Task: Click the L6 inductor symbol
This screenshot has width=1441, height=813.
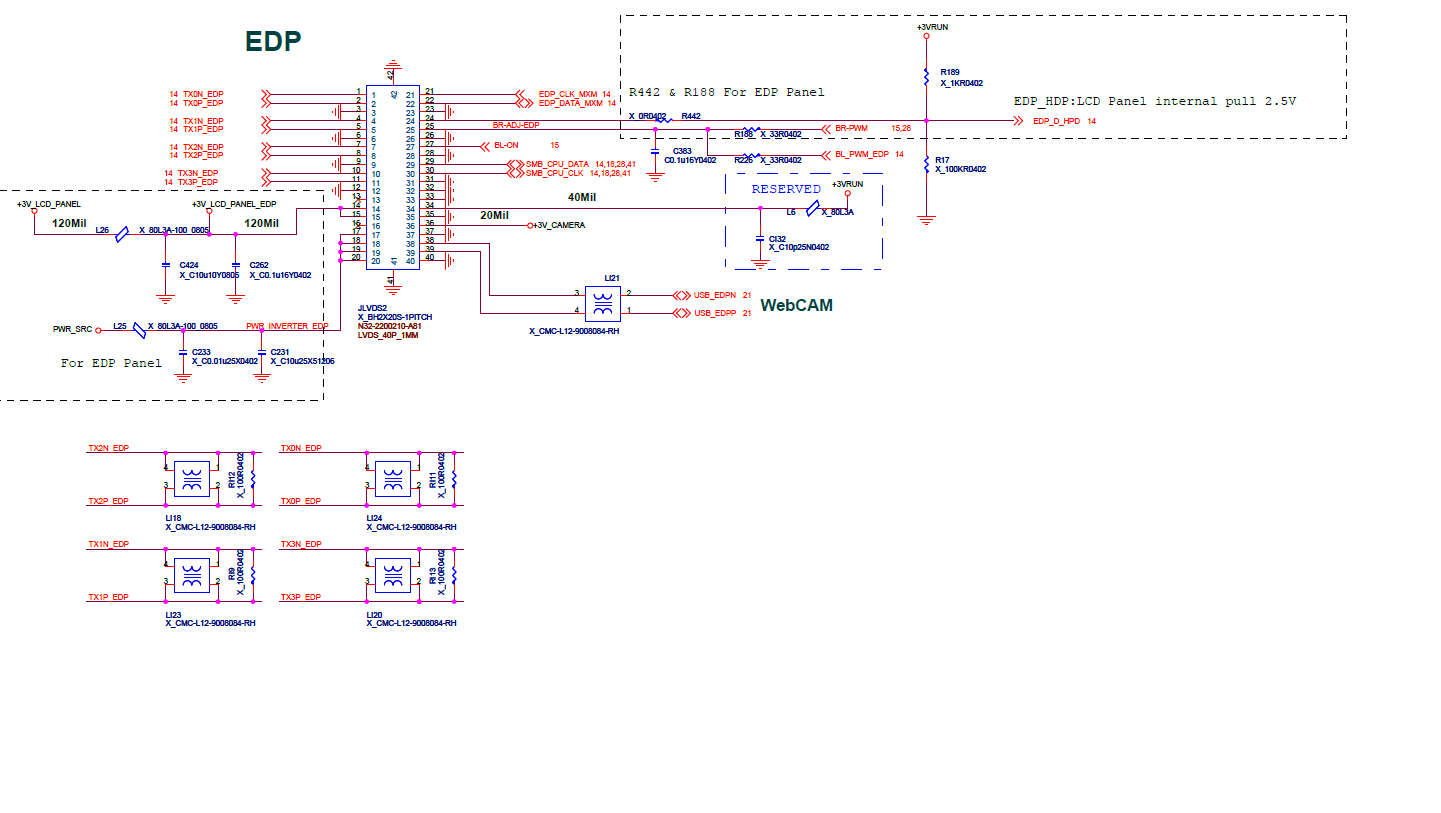Action: pos(813,208)
